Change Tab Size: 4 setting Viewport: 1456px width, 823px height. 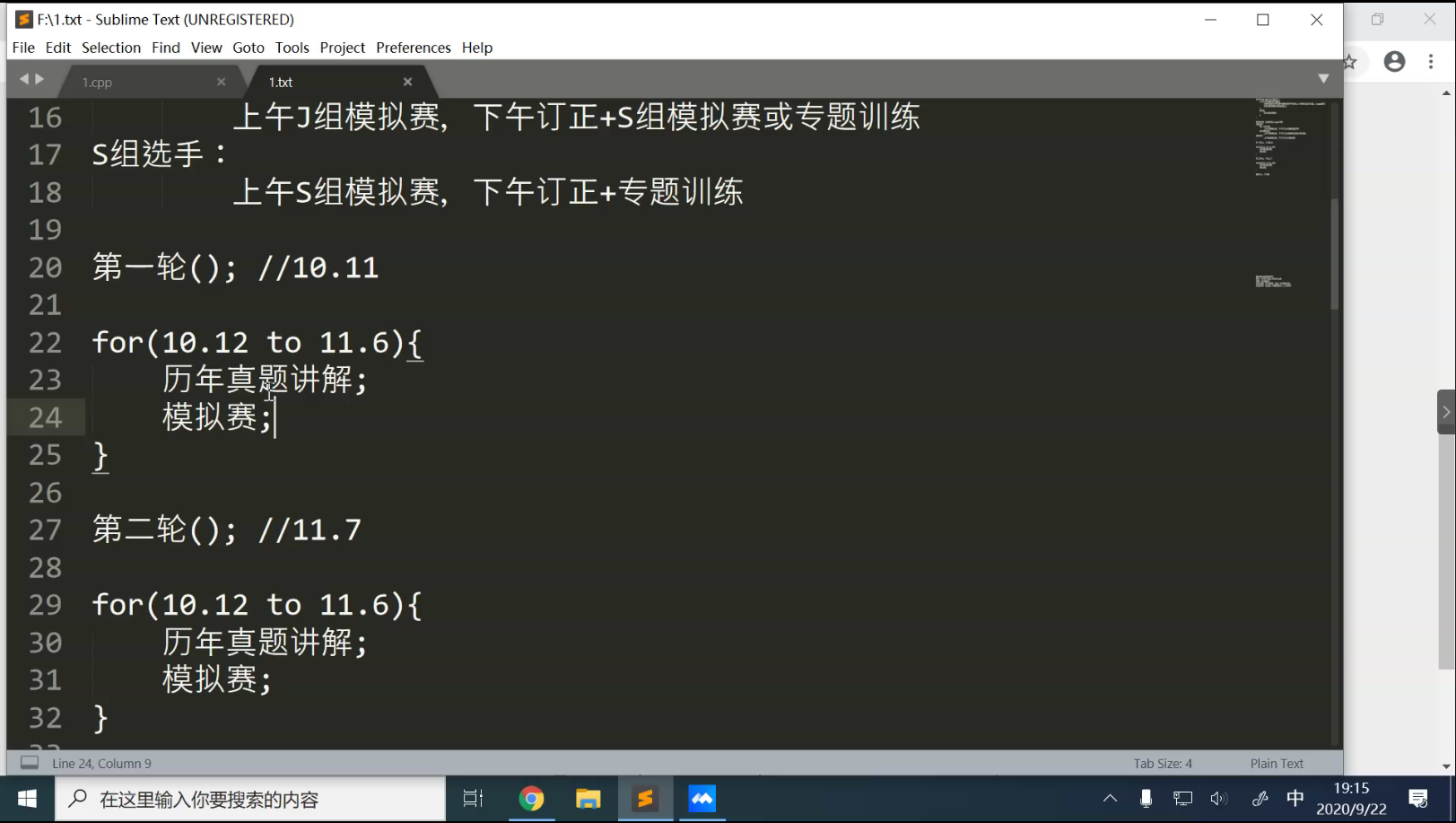(x=1163, y=764)
